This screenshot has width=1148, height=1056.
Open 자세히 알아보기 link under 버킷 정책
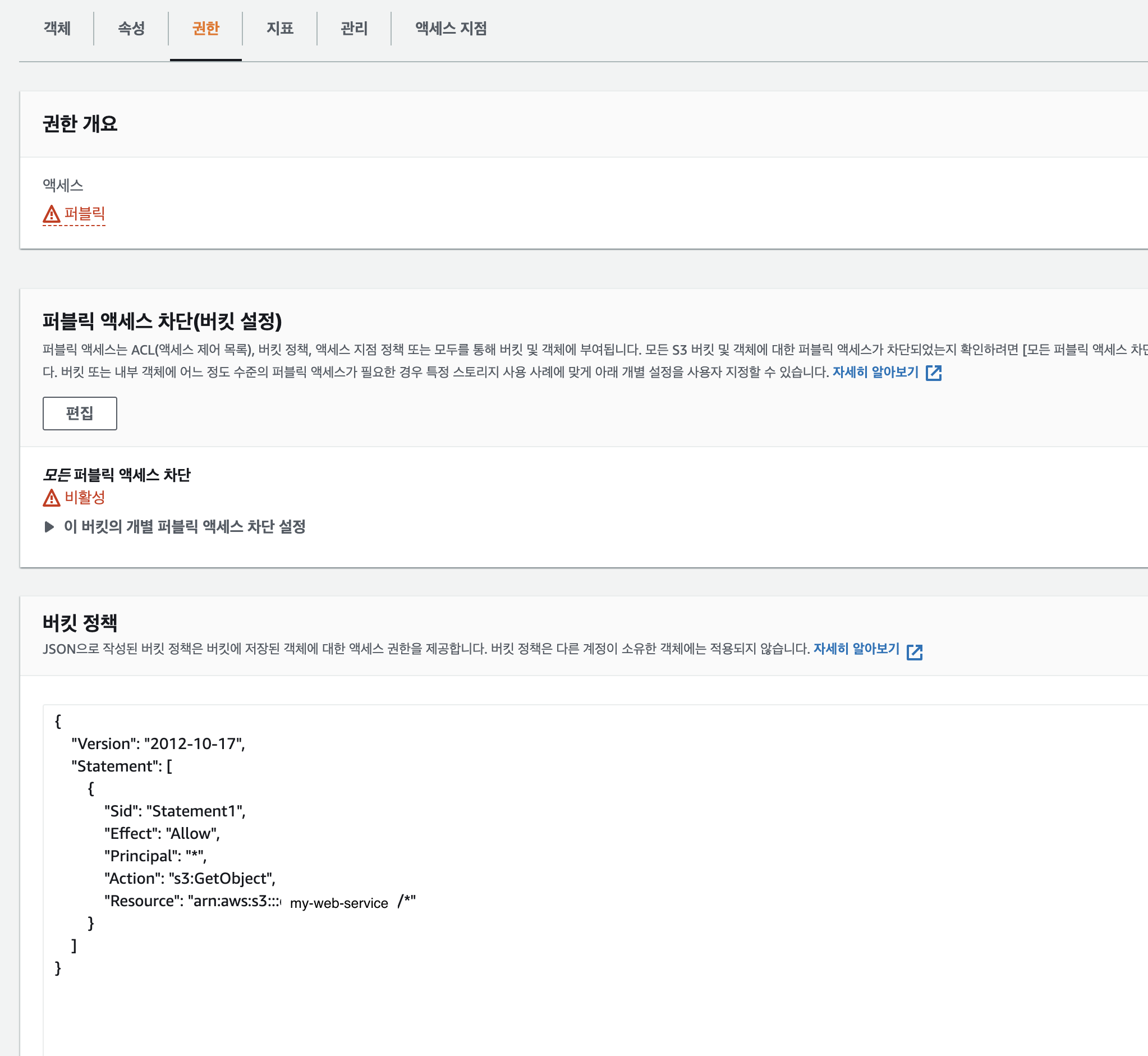pos(856,649)
